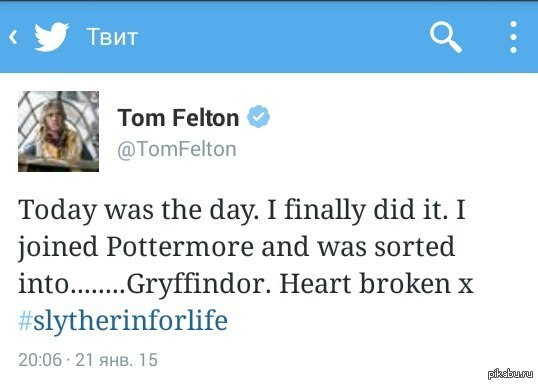Screen dimensions: 538x385
Task: Open the #slytherinforlife hashtag
Action: pyautogui.click(x=123, y=320)
